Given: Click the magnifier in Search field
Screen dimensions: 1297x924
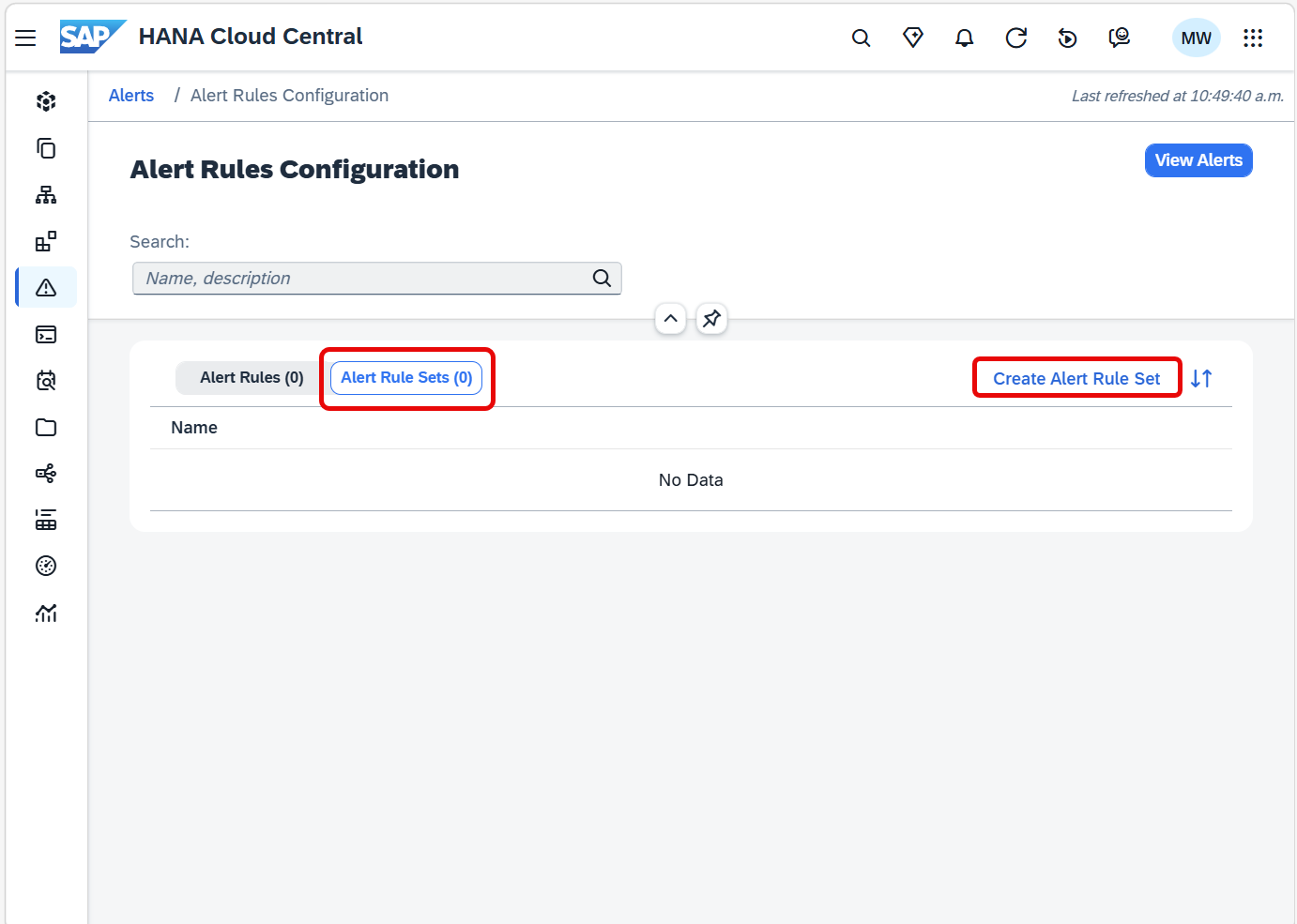Looking at the screenshot, I should click(602, 278).
